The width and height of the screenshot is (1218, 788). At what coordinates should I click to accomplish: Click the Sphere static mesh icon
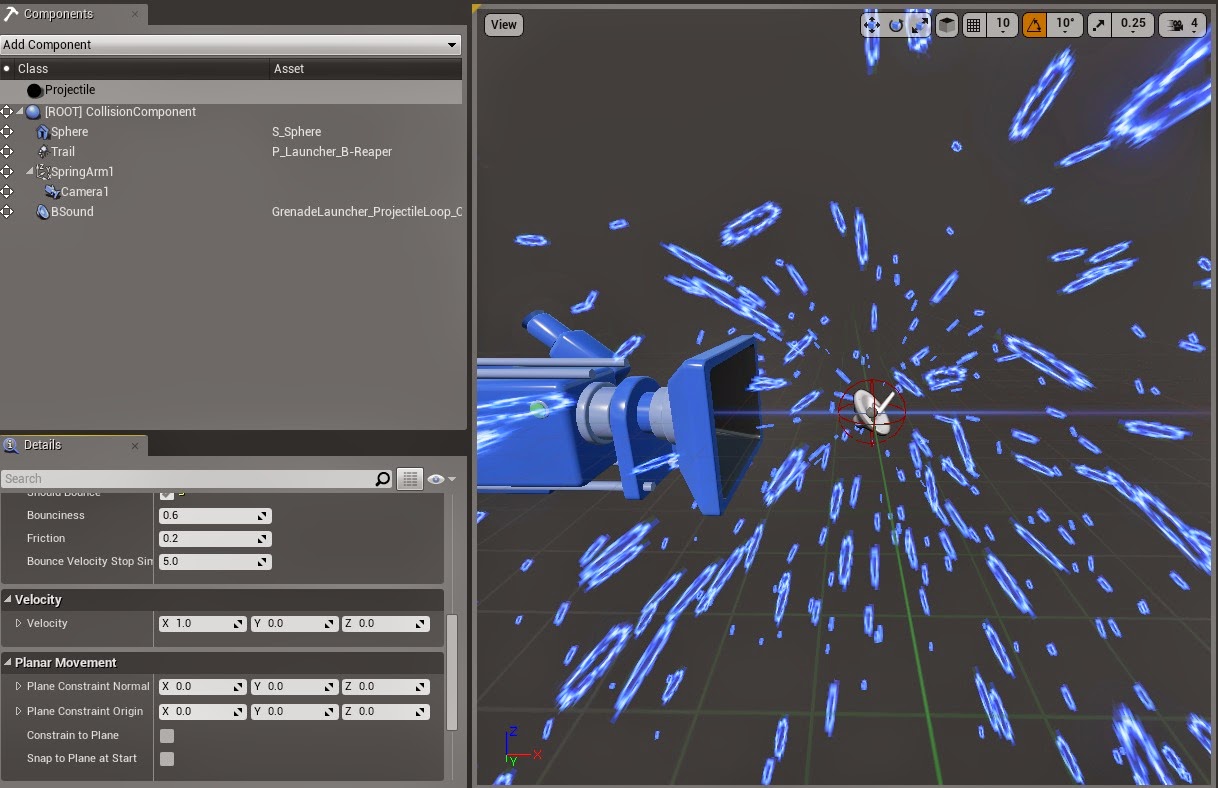point(42,132)
